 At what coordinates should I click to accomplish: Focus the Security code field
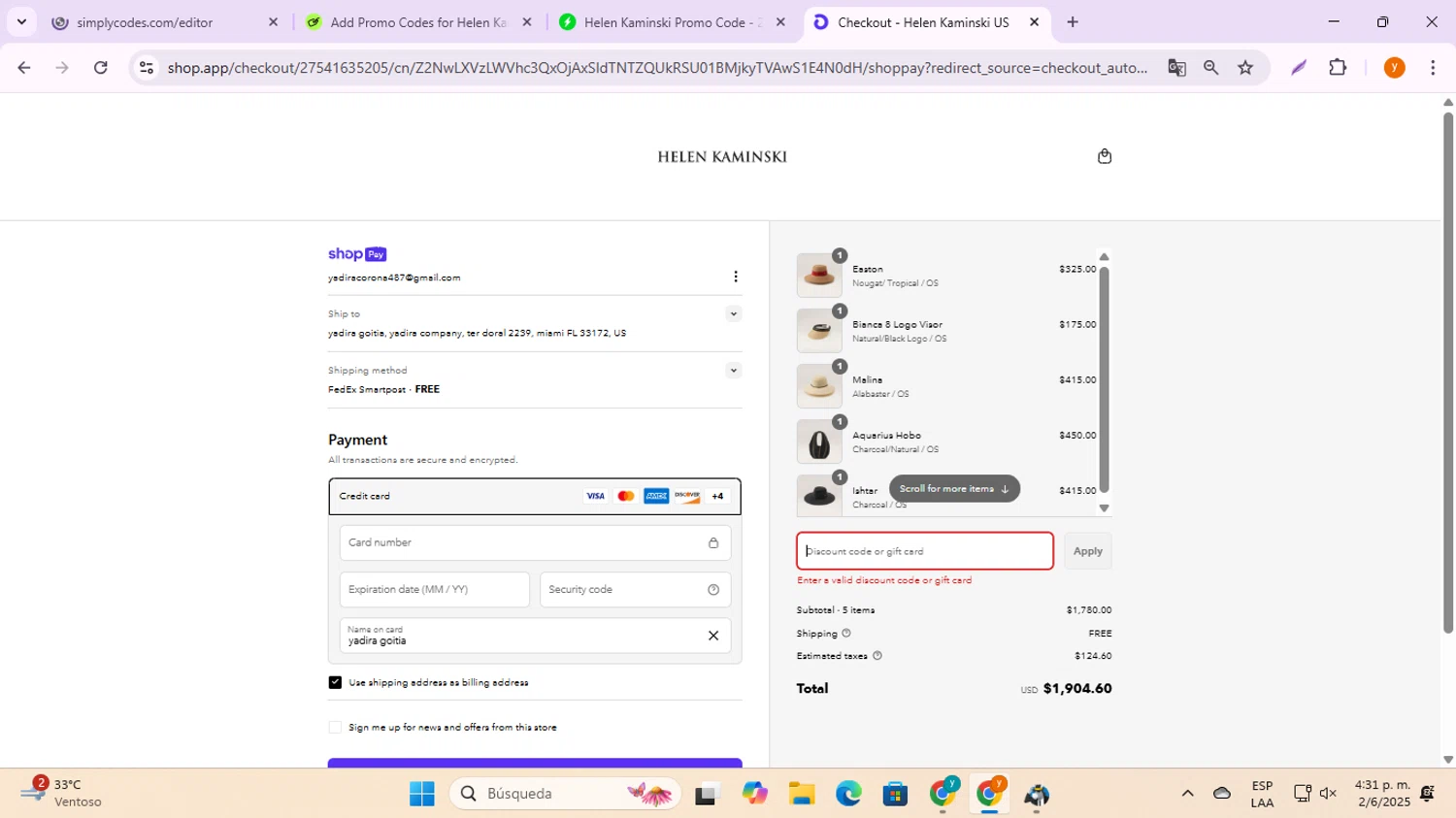tap(635, 589)
